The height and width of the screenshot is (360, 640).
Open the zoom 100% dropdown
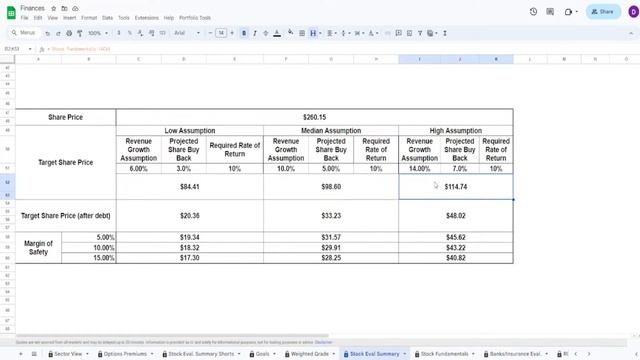[98, 33]
